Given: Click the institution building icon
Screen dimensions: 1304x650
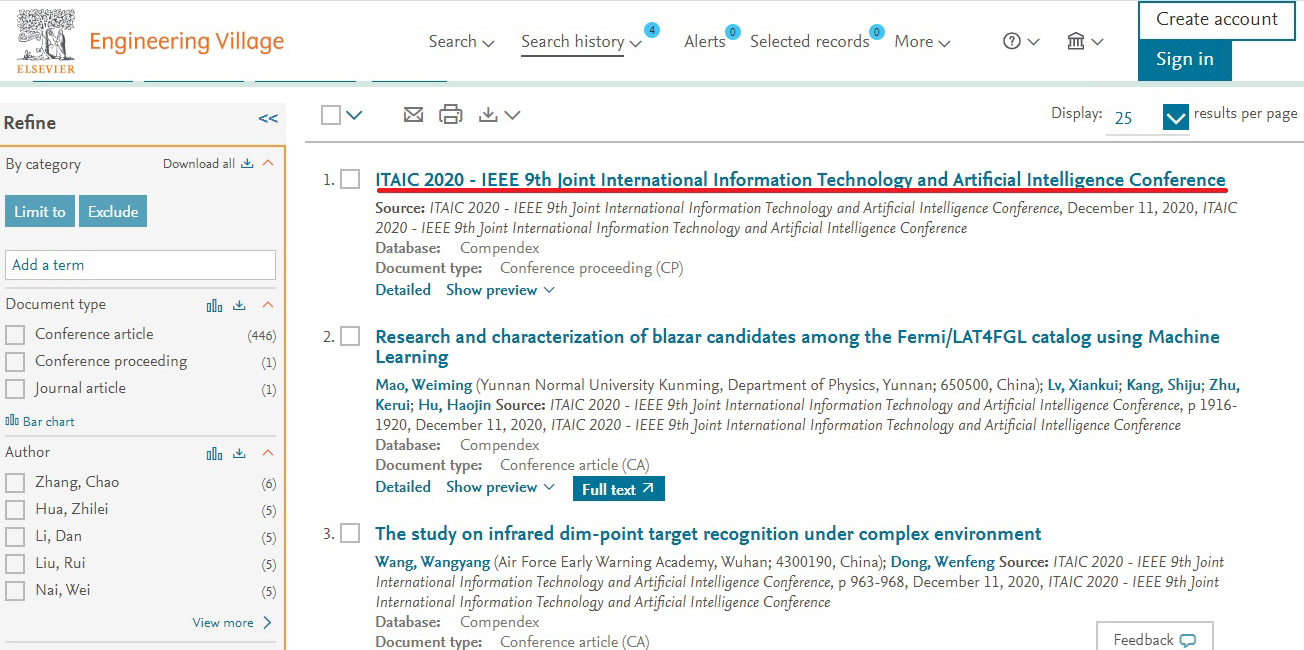Looking at the screenshot, I should click(1076, 41).
